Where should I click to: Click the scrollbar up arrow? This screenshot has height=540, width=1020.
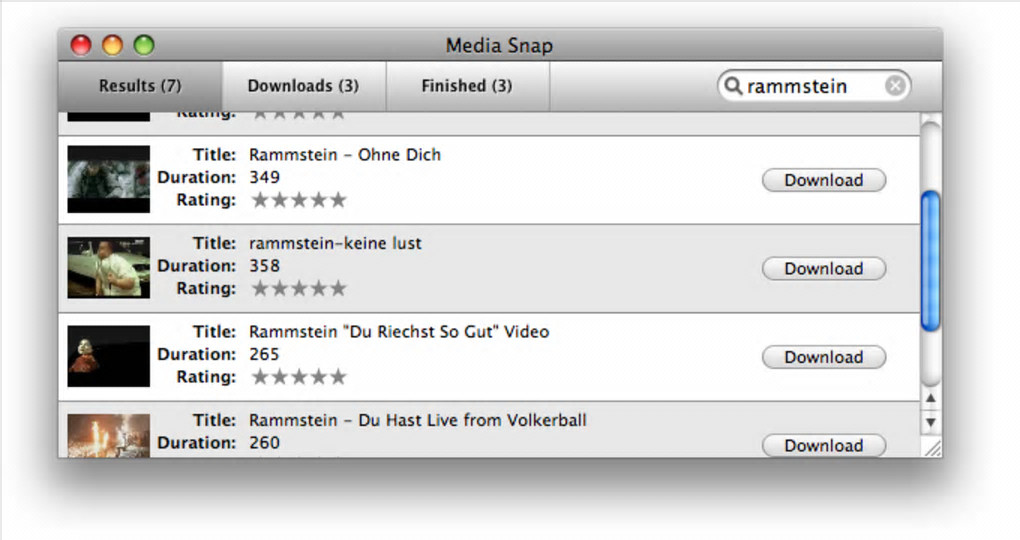click(x=931, y=400)
